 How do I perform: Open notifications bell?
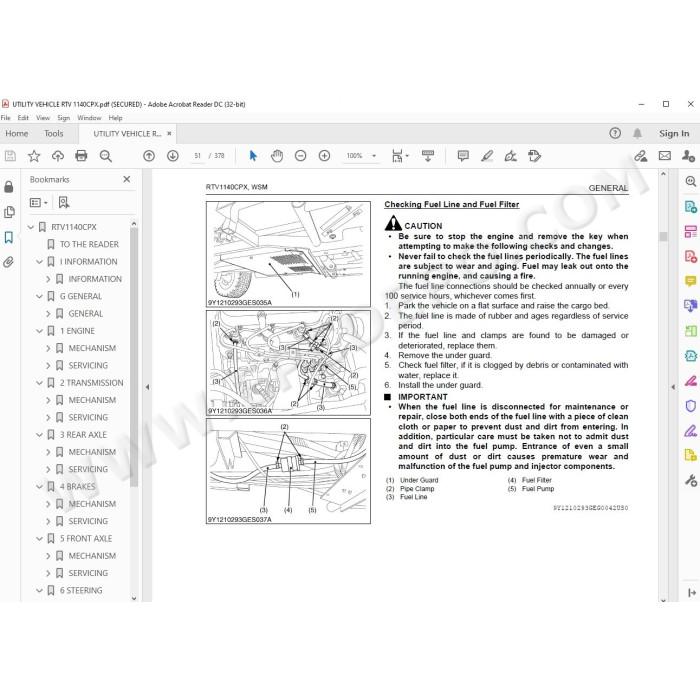[x=638, y=133]
